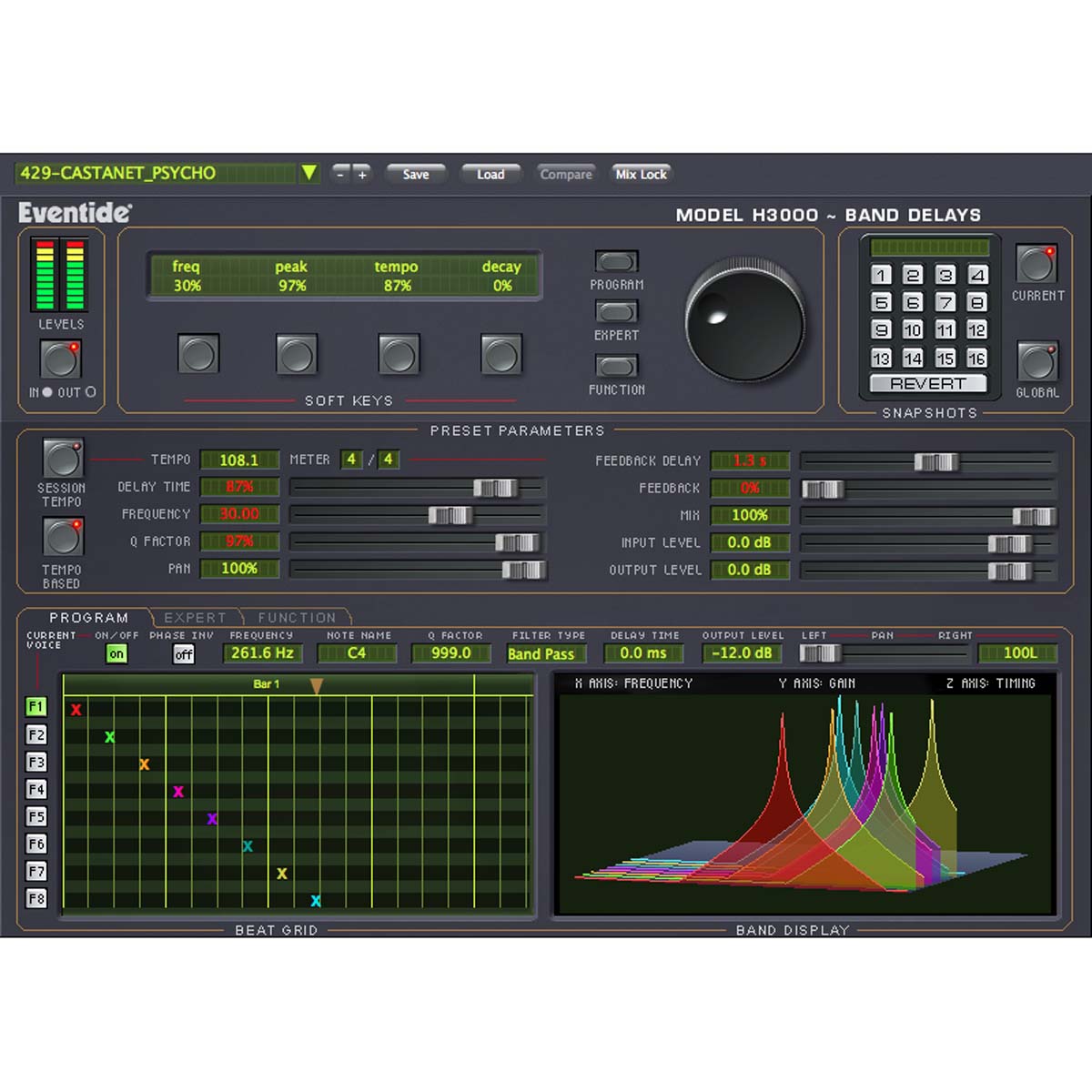The width and height of the screenshot is (1092, 1092).
Task: Click the SESSION TEMPO knob
Action: 61,458
